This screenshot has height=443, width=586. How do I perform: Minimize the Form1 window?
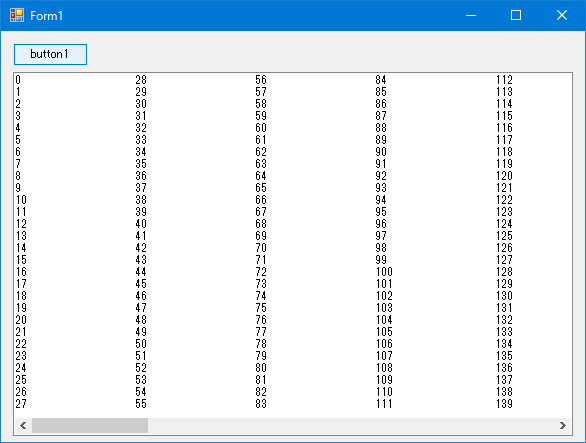tap(471, 15)
